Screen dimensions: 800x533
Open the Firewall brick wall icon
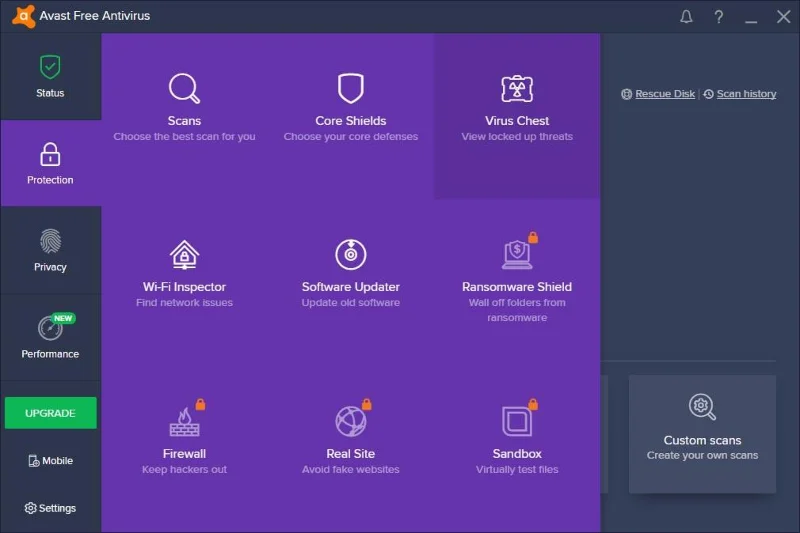pyautogui.click(x=184, y=422)
